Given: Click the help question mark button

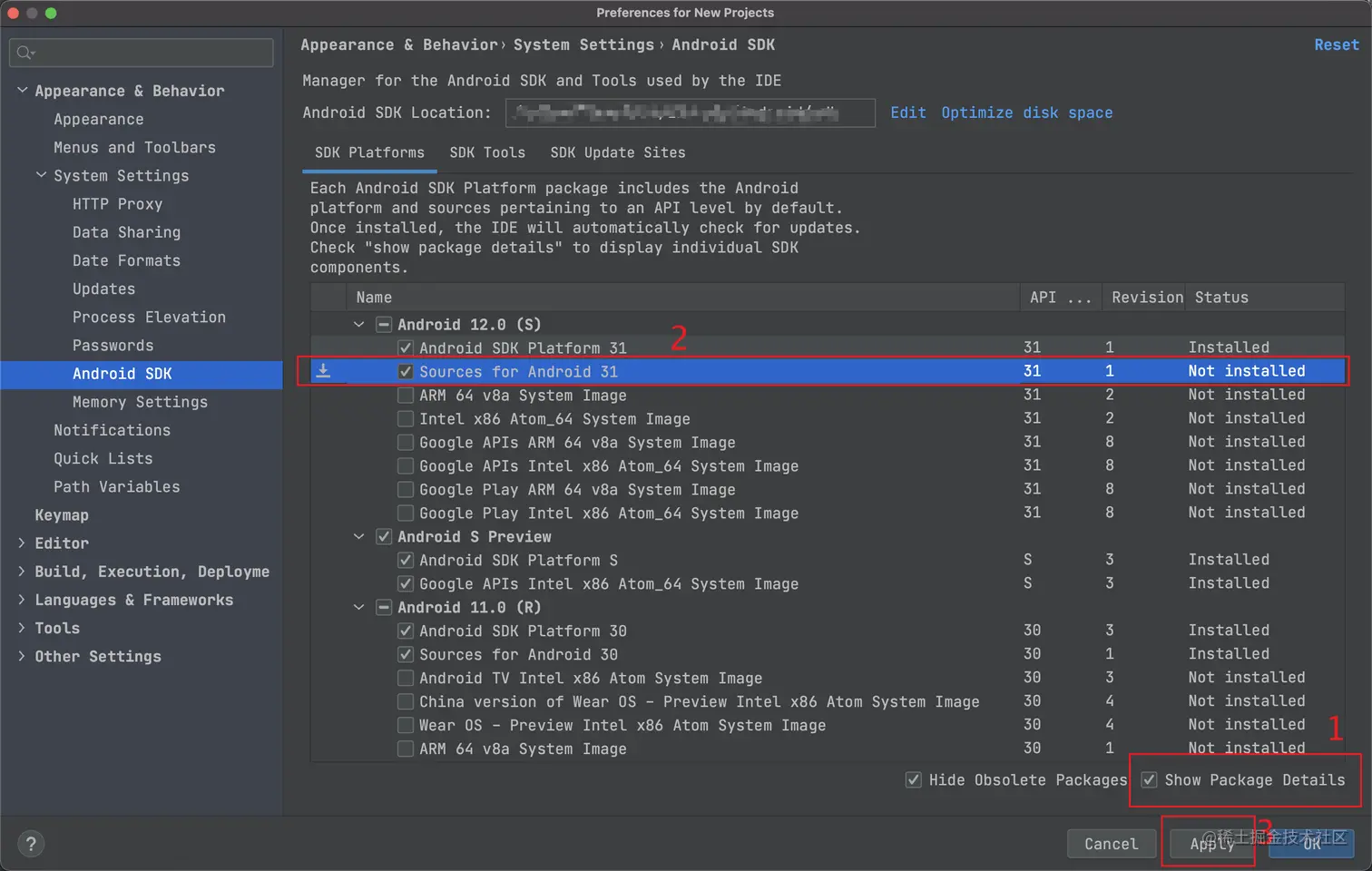Looking at the screenshot, I should [31, 844].
